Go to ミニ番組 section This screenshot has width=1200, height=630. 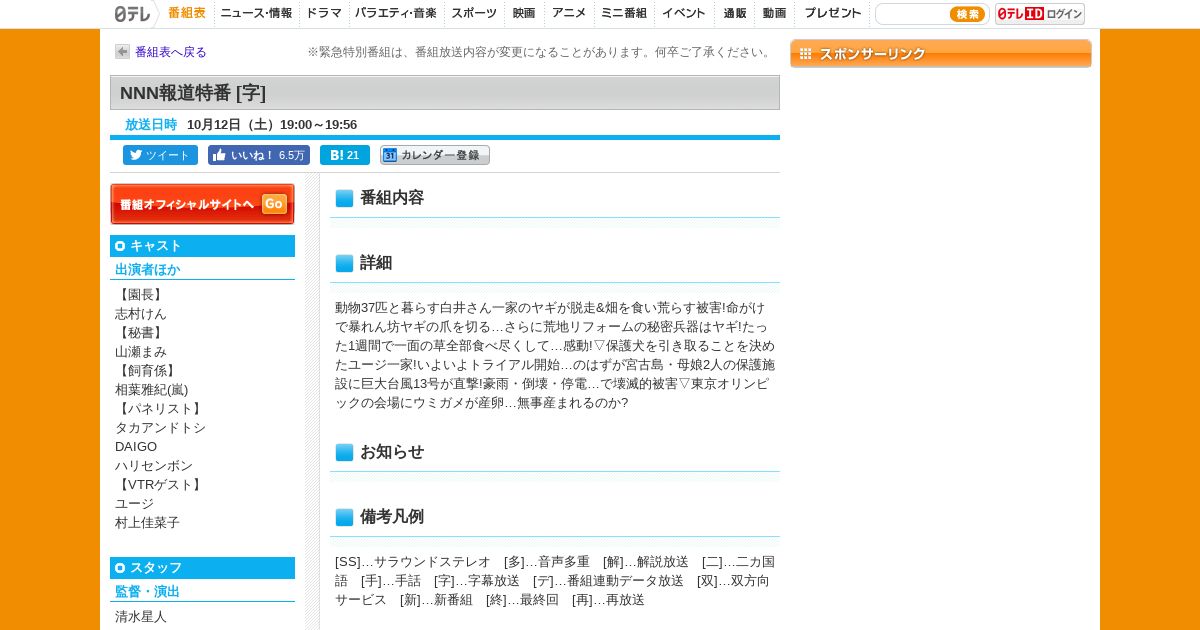coord(623,13)
